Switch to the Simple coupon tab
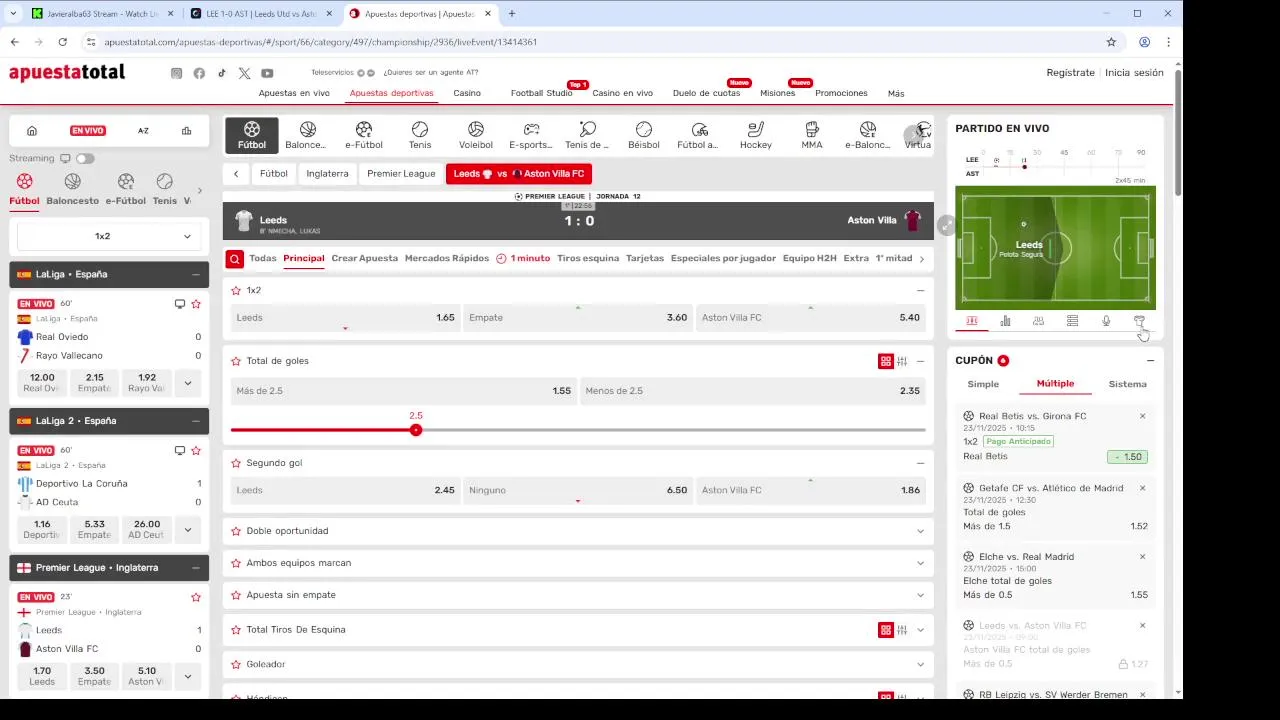1280x720 pixels. coord(983,384)
